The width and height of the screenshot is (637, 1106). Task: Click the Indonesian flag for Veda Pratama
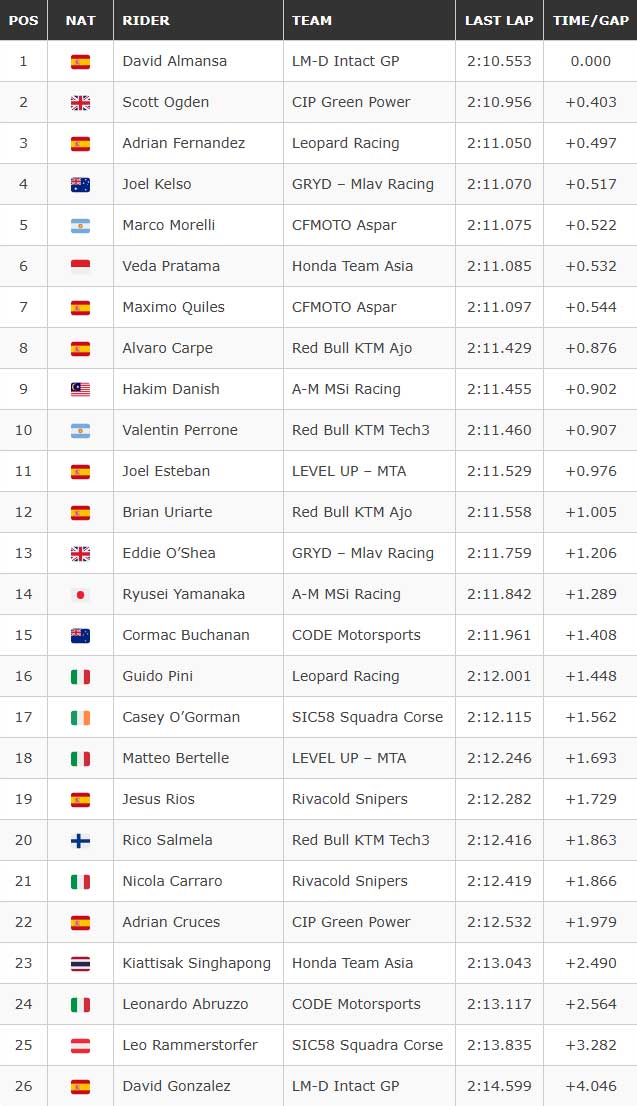pos(80,267)
